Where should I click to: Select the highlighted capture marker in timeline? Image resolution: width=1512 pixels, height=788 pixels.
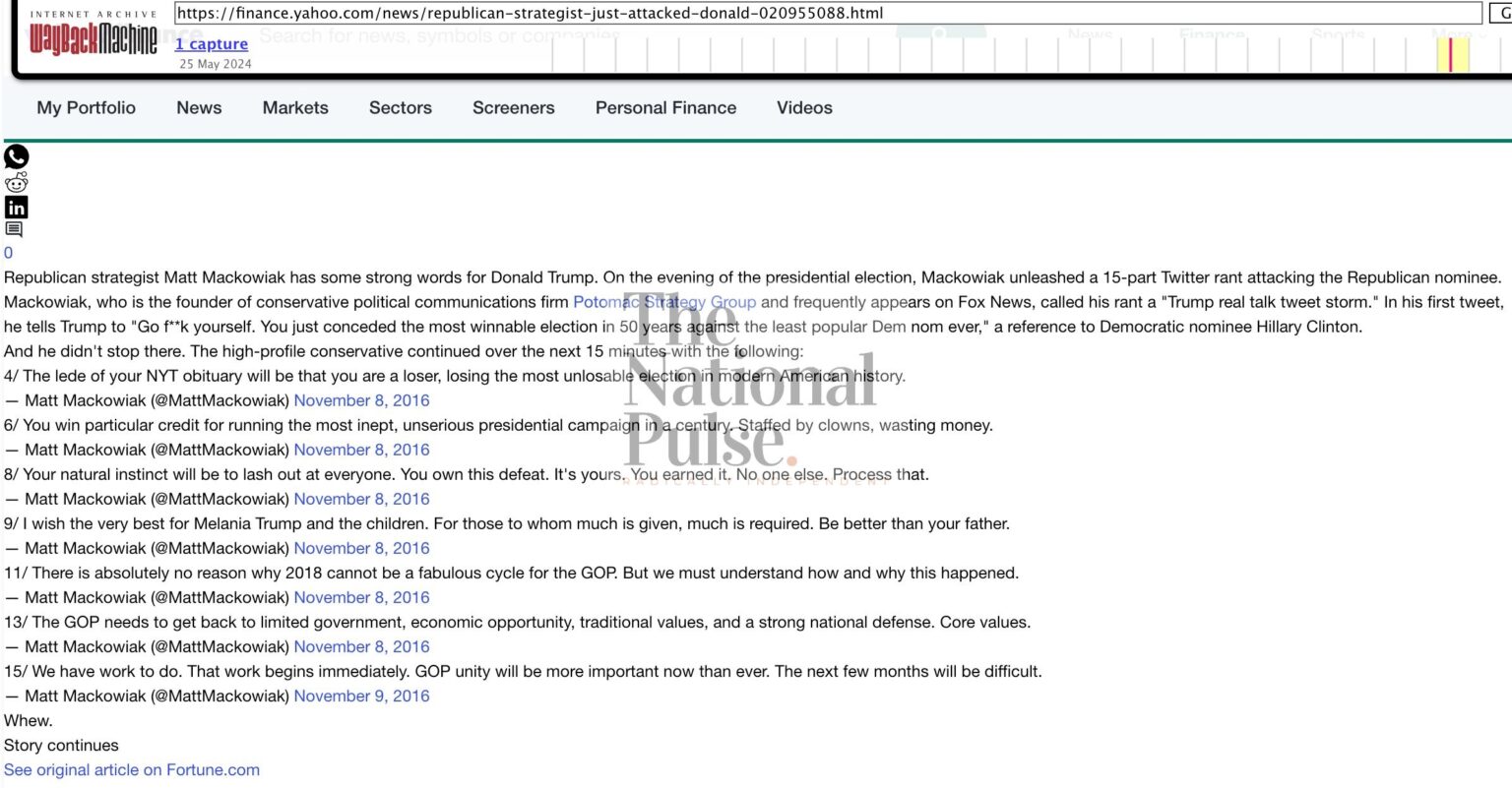pos(1451,54)
